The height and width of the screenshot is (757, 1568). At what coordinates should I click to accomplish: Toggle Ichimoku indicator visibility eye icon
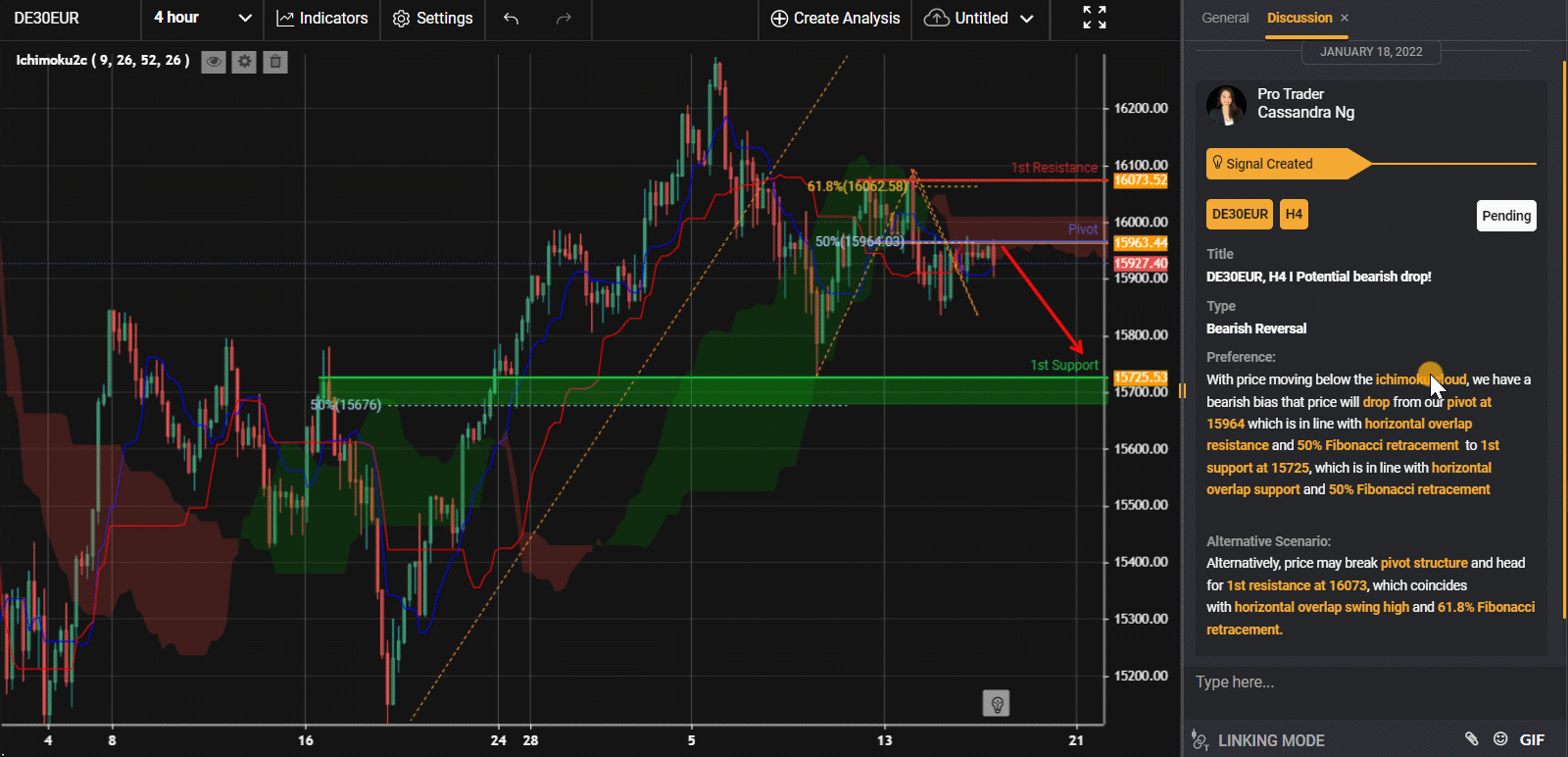(213, 62)
